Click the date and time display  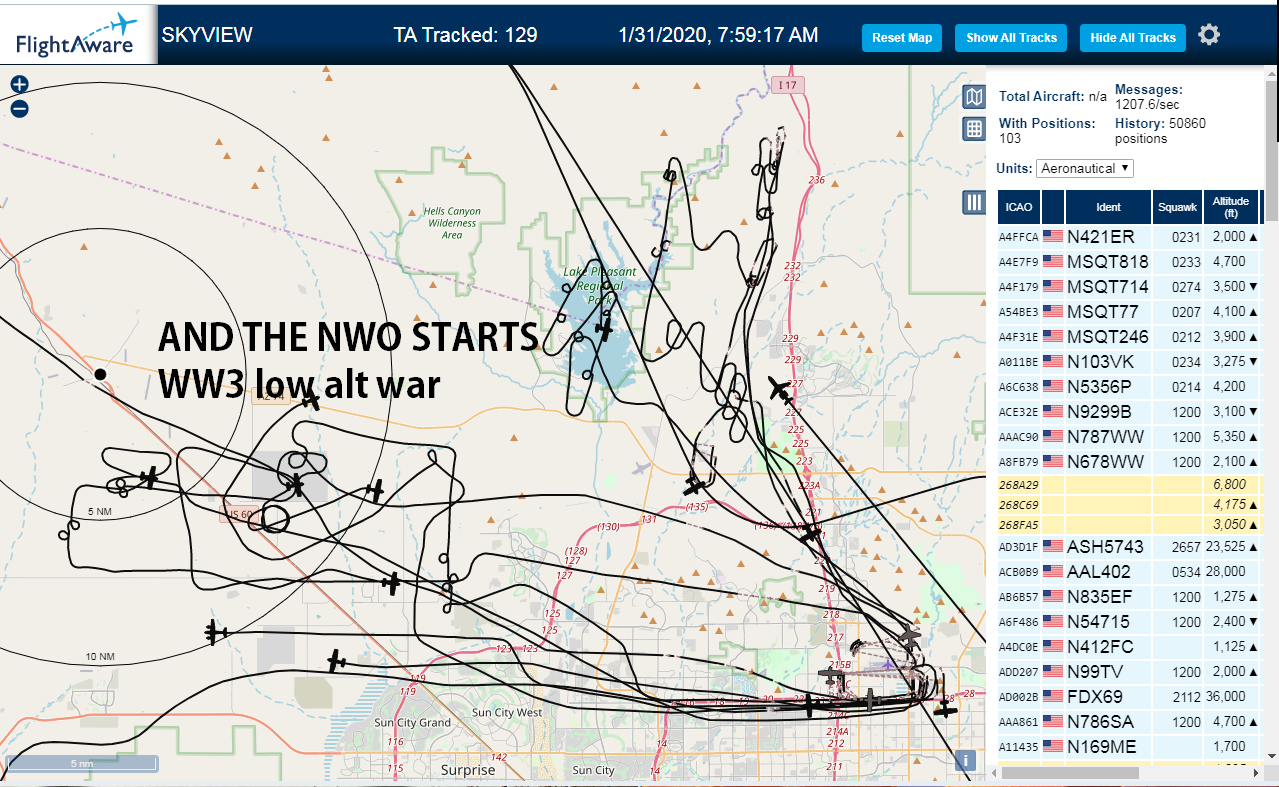click(x=718, y=35)
